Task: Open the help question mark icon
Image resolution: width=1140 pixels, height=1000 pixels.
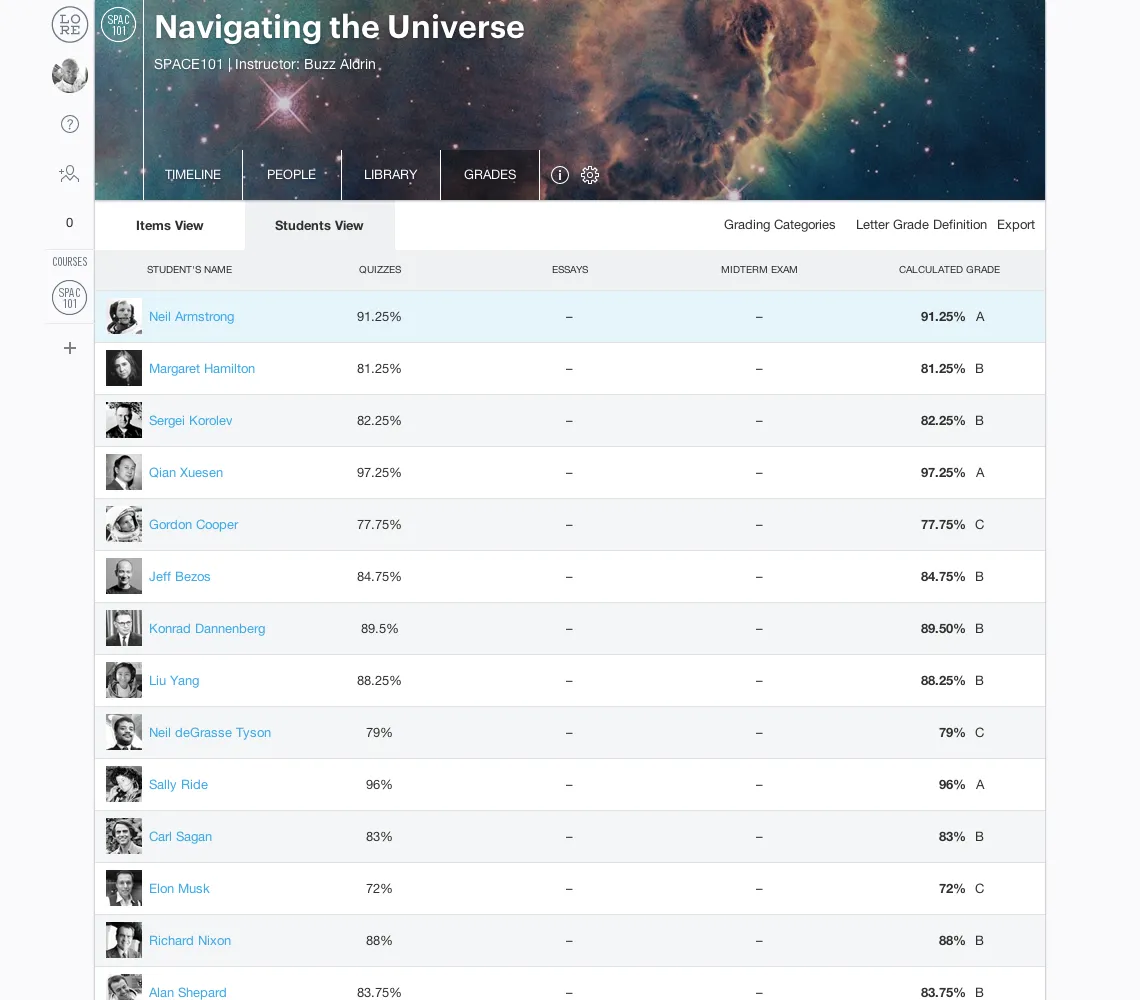Action: coord(70,124)
